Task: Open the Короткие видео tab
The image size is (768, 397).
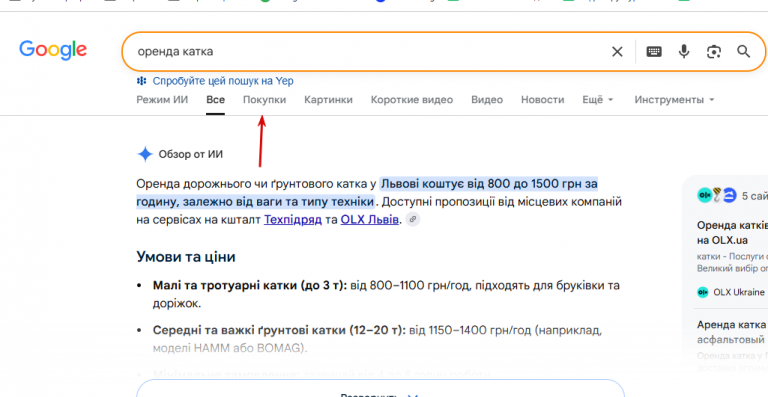Action: [x=412, y=100]
